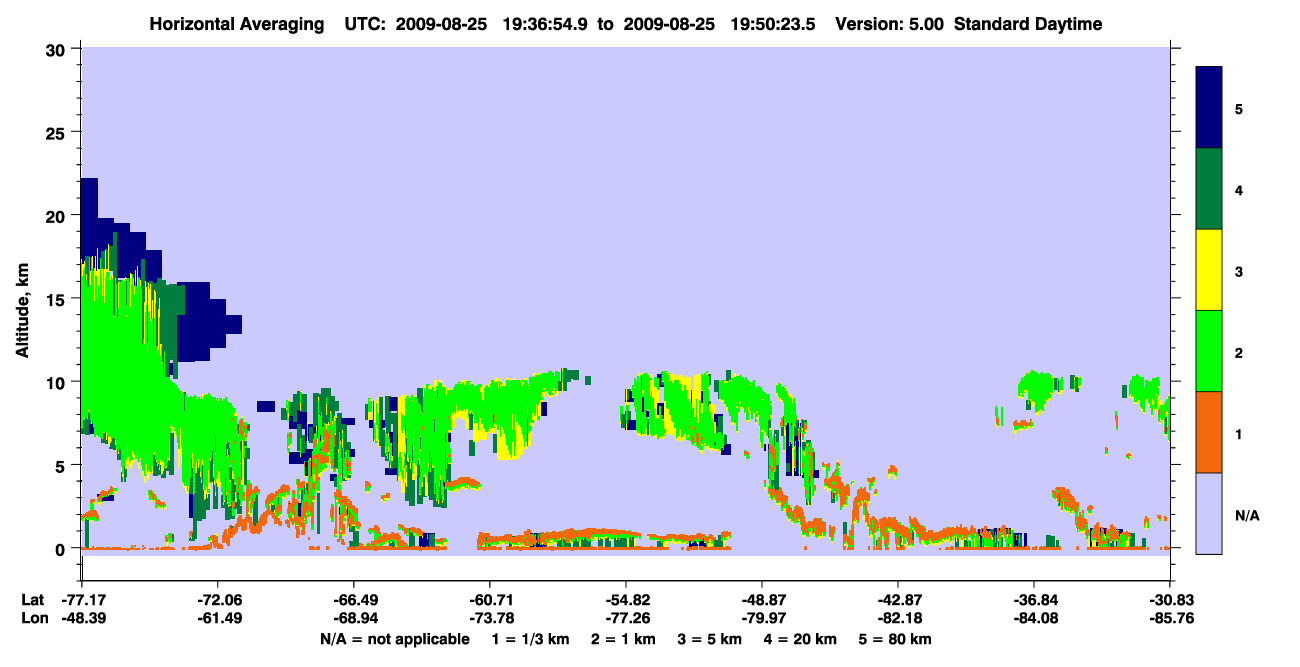Click latitude value -60.71

tap(490, 600)
